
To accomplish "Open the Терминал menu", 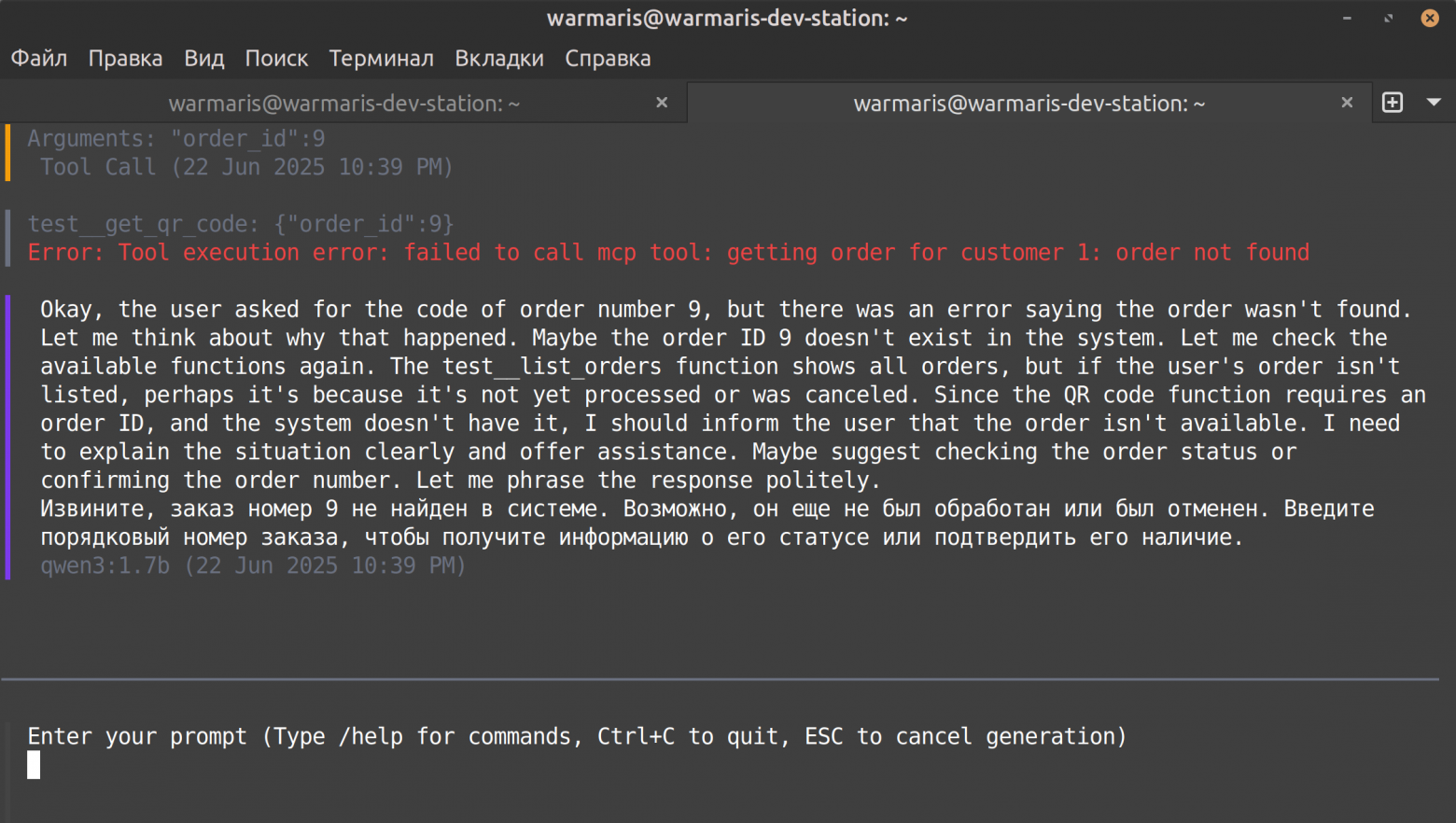I will coord(381,58).
